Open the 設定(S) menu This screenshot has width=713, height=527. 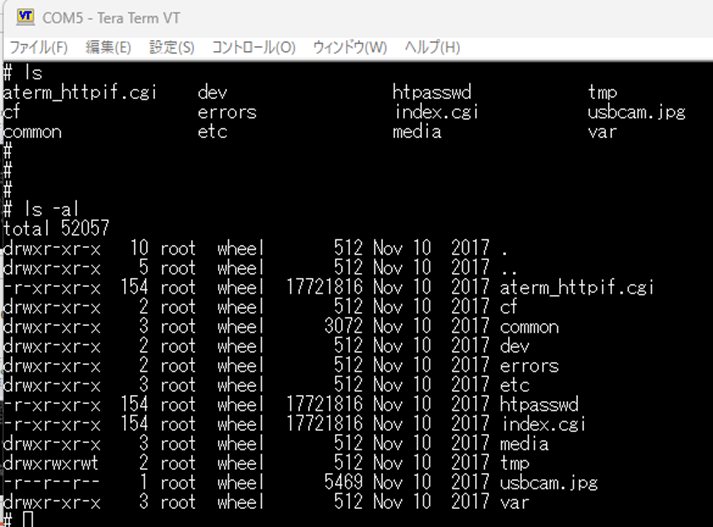point(172,47)
